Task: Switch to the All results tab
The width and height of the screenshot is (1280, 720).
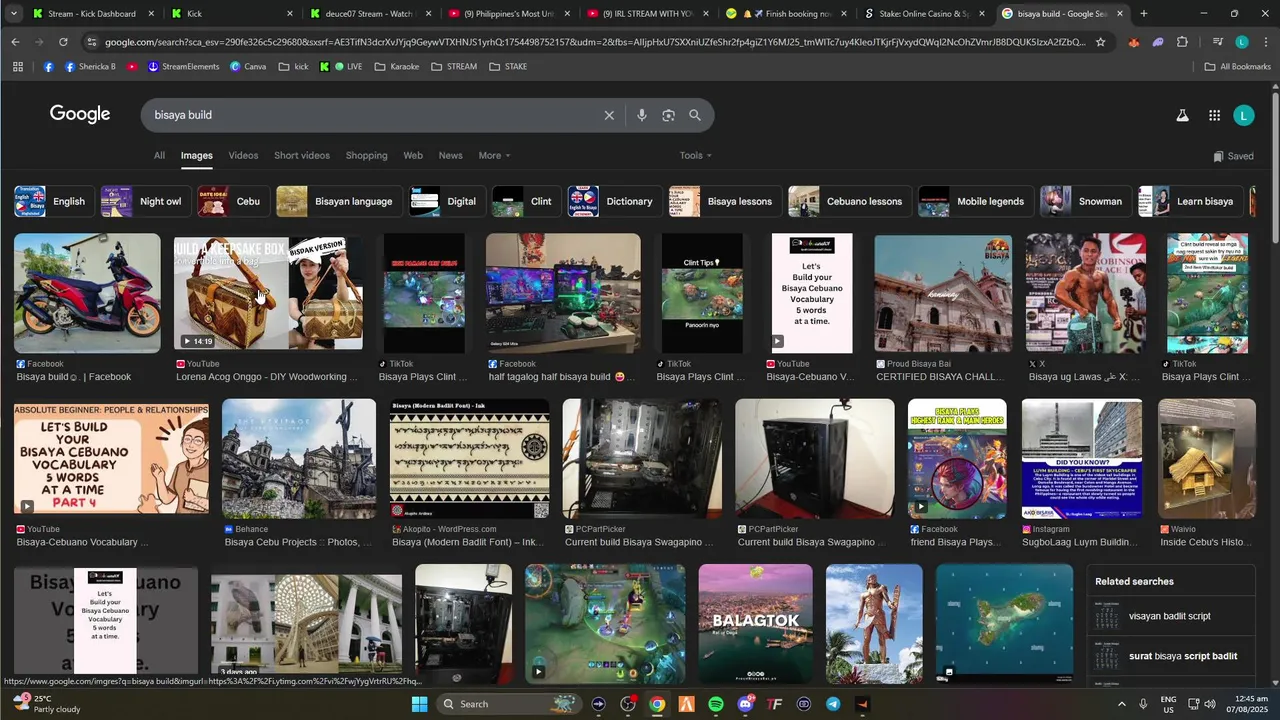Action: coord(159,155)
